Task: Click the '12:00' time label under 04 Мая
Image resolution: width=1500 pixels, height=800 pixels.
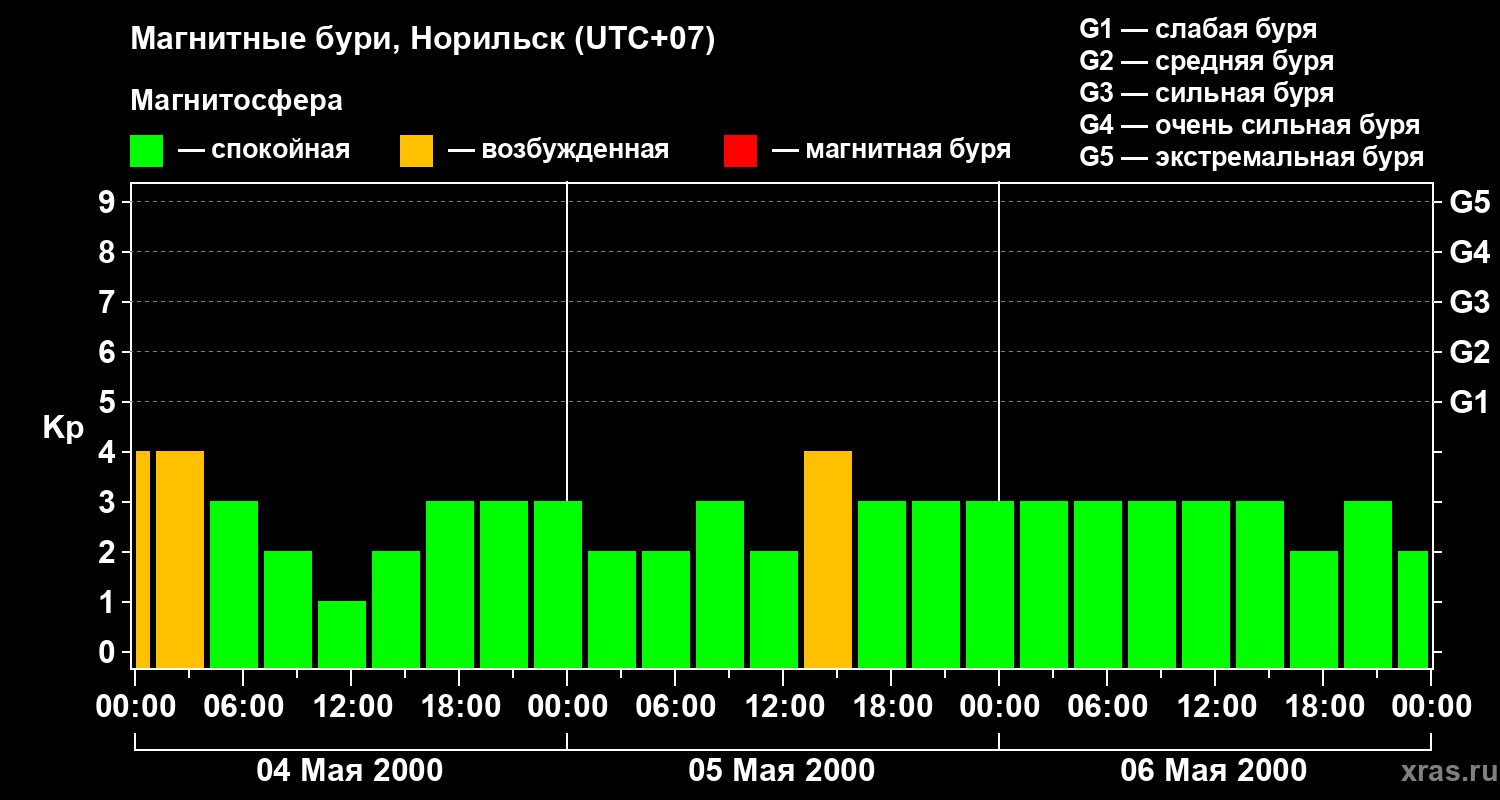Action: (x=351, y=707)
